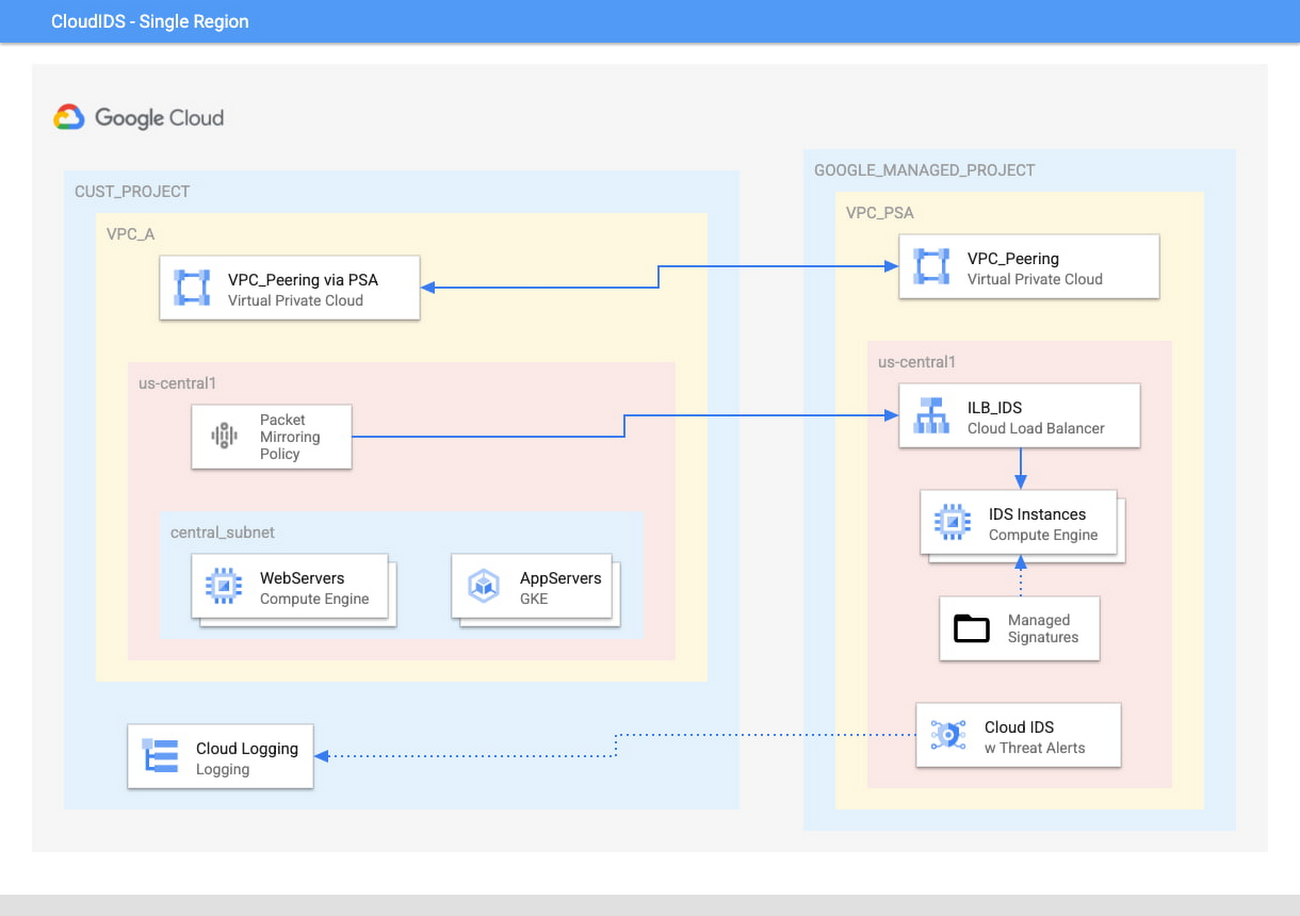This screenshot has height=916, width=1300.
Task: Click the CUST_PROJECT label
Action: click(x=132, y=191)
